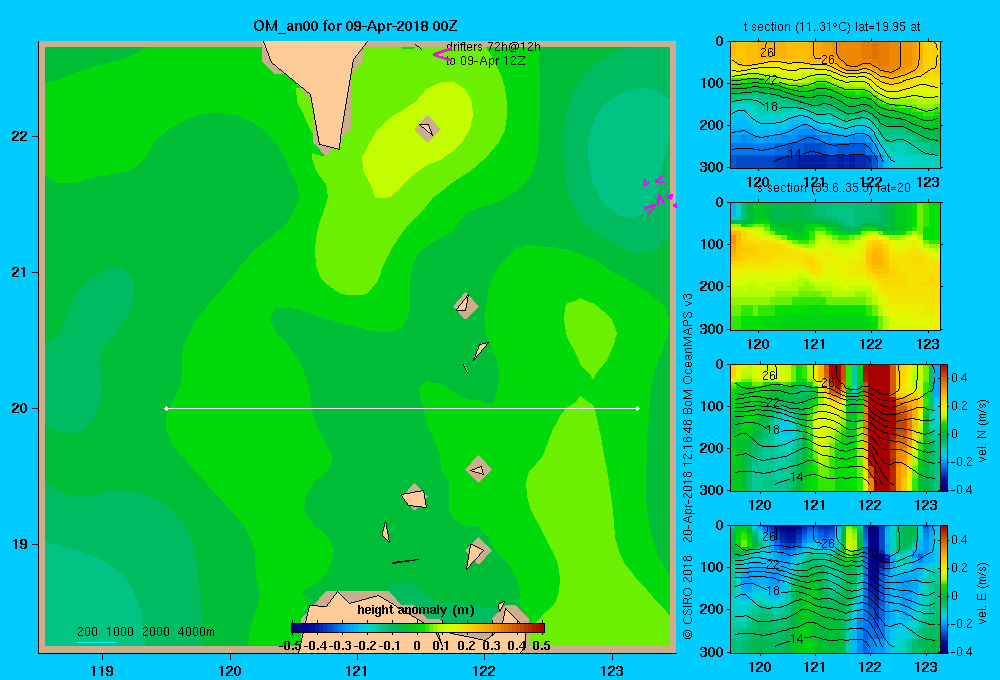Click the 'vel. N (m/s)' color bar
The height and width of the screenshot is (680, 1000).
(944, 427)
